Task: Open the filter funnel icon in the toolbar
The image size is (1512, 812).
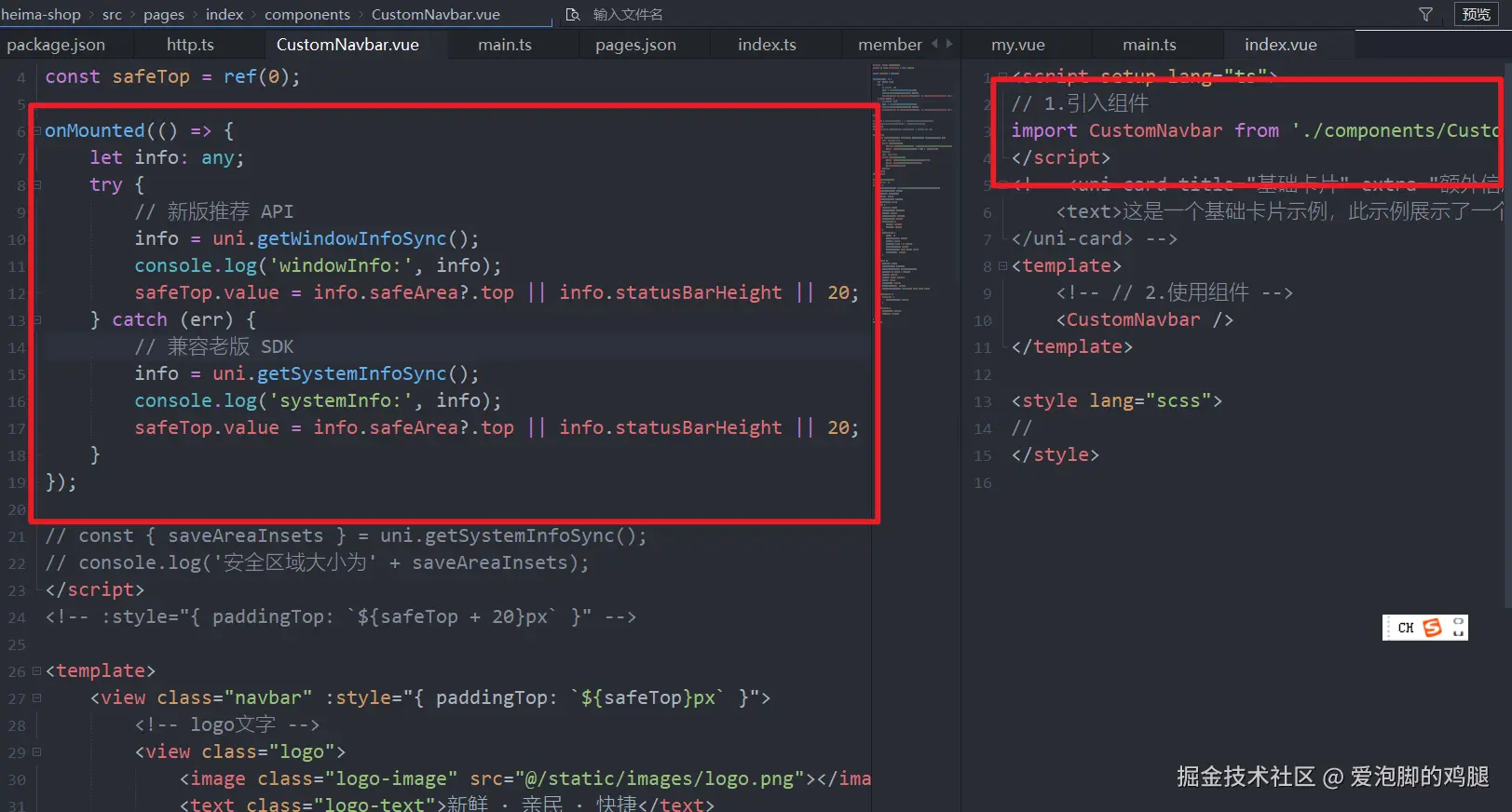Action: (1425, 14)
